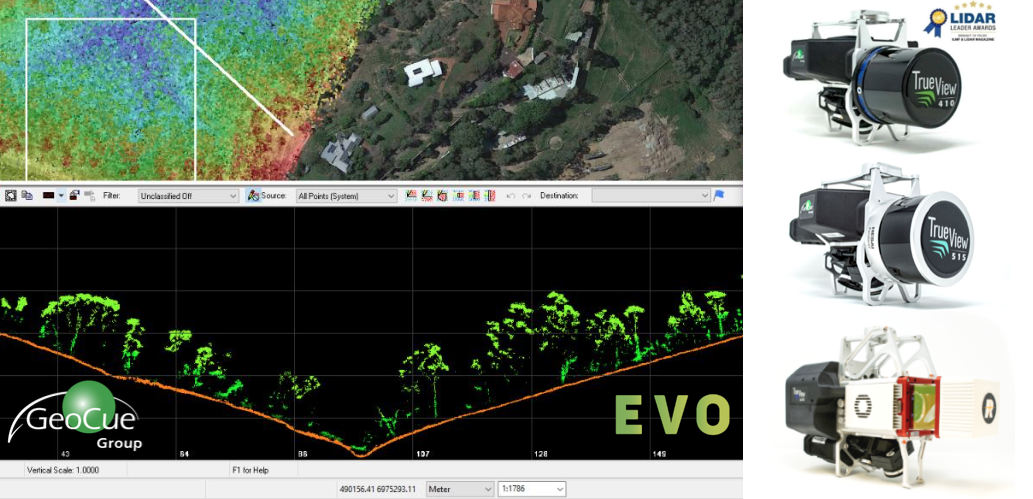Screen dimensions: 1033x499
Task: Click the LIDAR Leader Awards badge
Action: [x=961, y=24]
